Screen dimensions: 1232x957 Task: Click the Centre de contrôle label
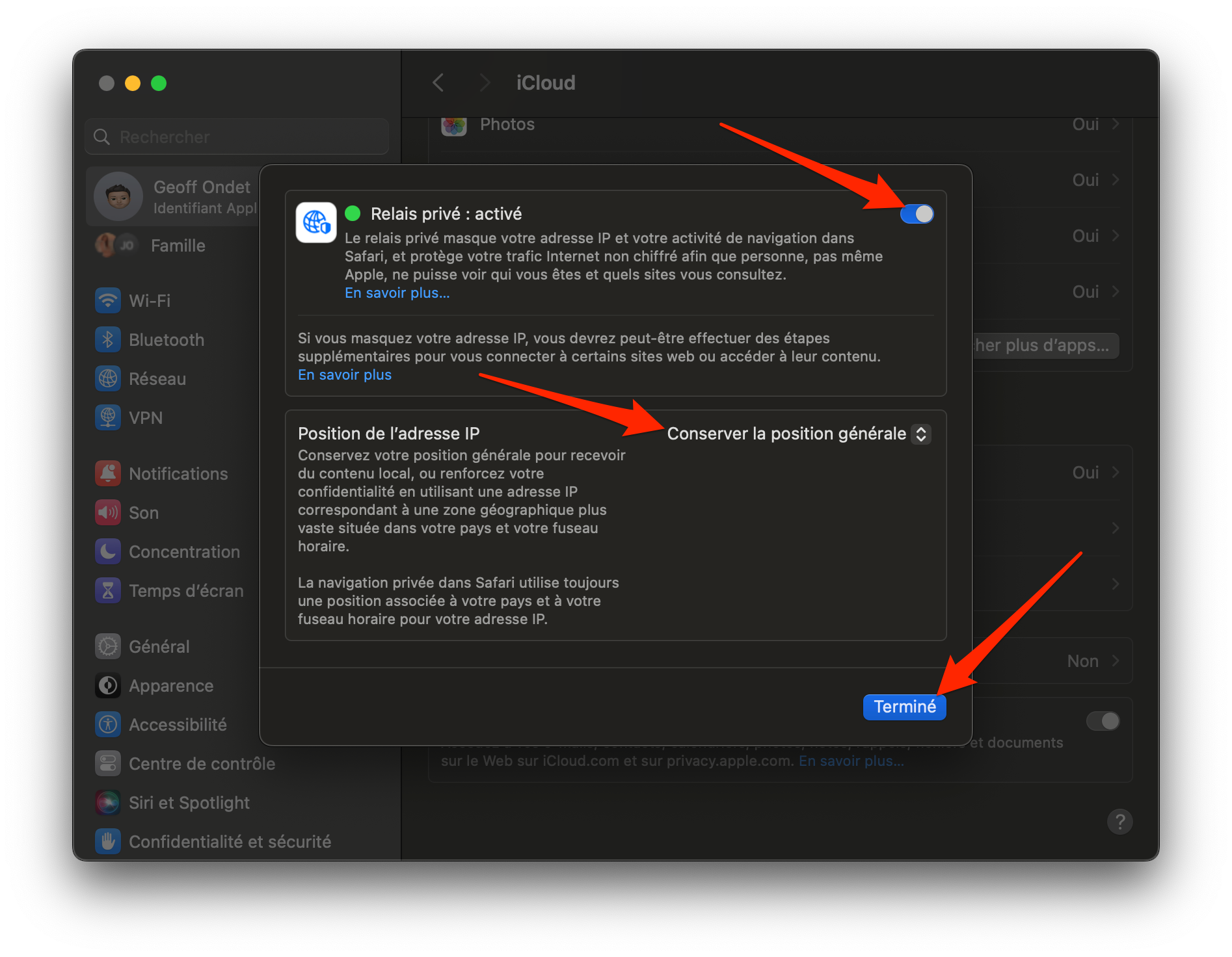click(x=202, y=764)
